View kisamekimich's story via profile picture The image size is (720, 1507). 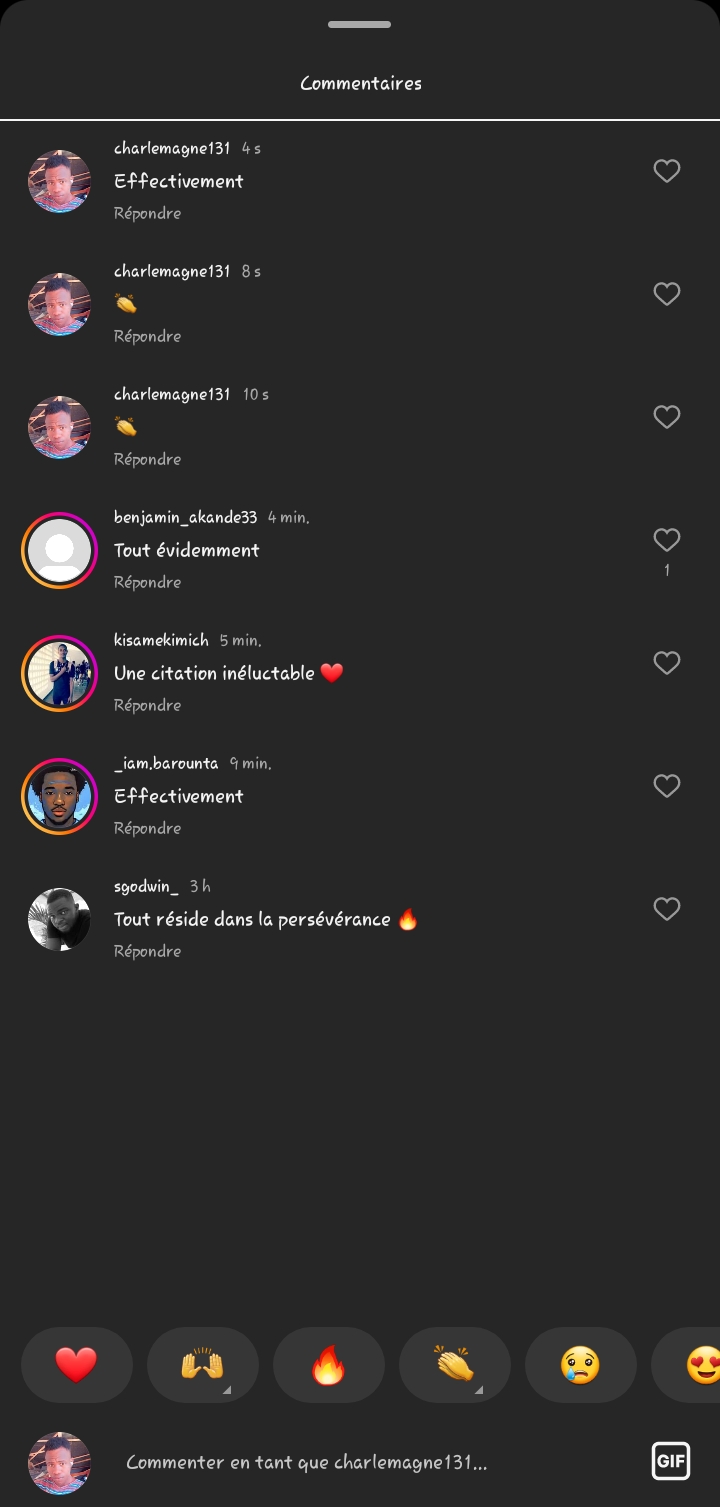[x=59, y=673]
